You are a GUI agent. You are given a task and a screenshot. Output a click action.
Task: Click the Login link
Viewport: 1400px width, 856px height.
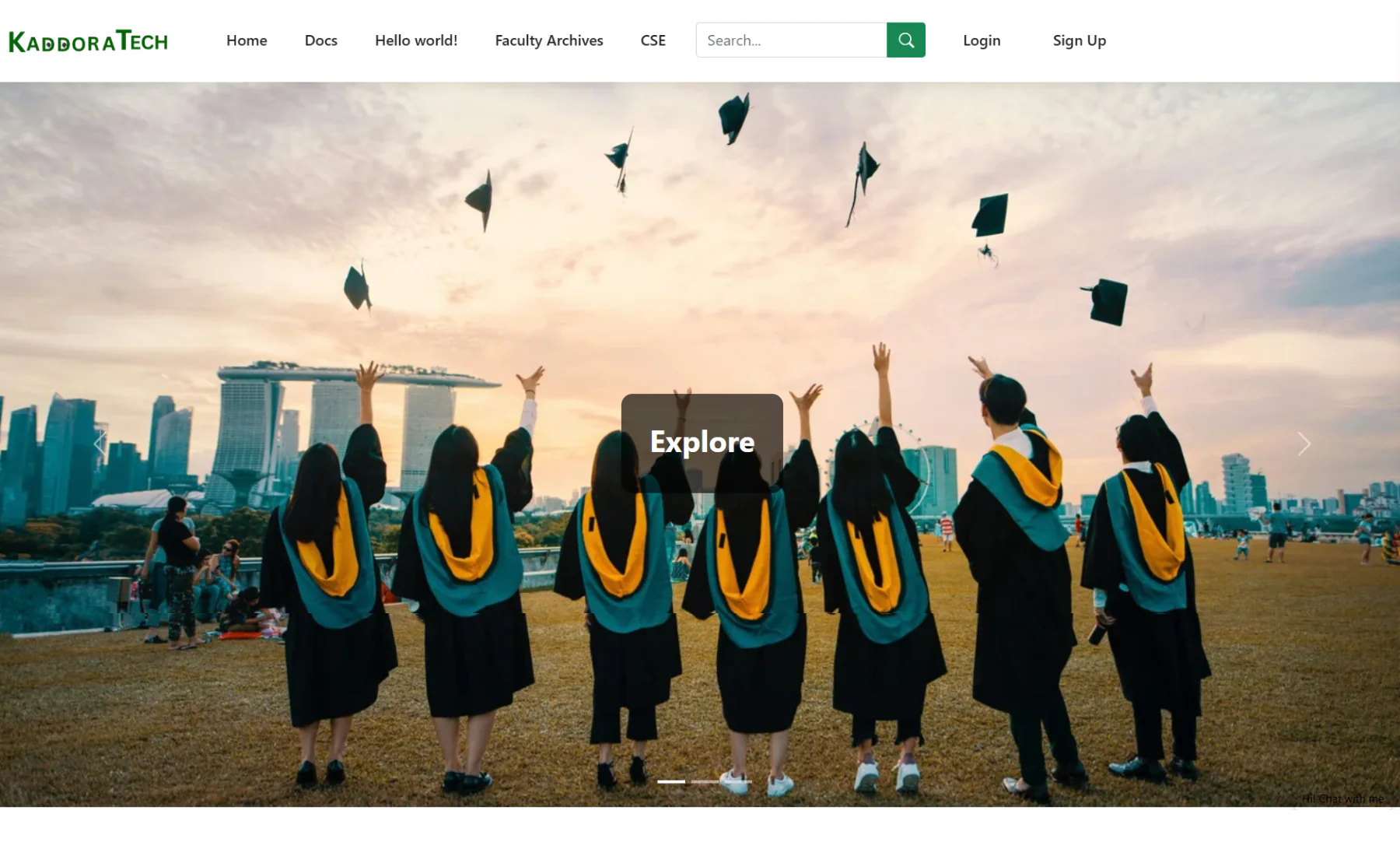(982, 40)
